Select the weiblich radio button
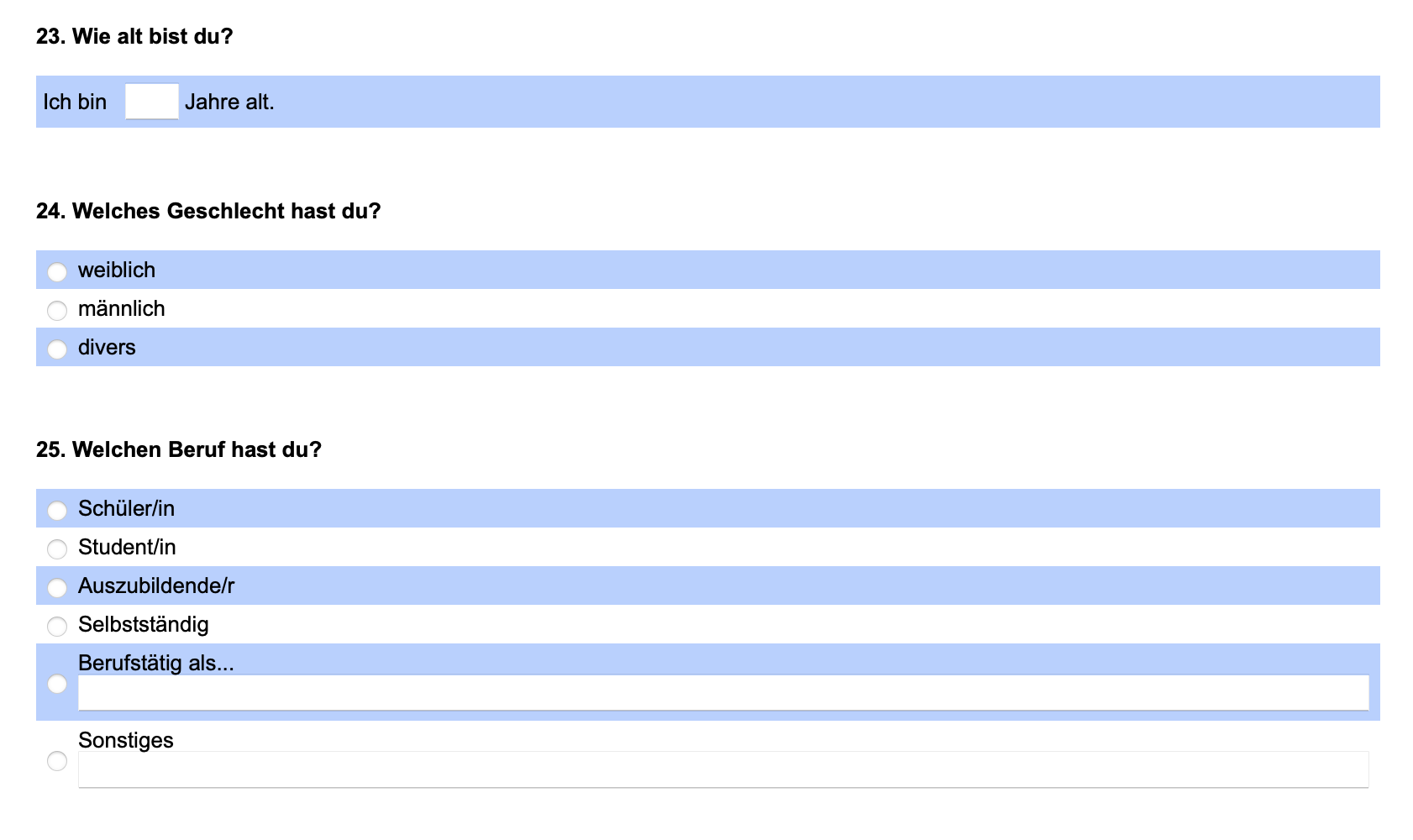 pos(57,271)
